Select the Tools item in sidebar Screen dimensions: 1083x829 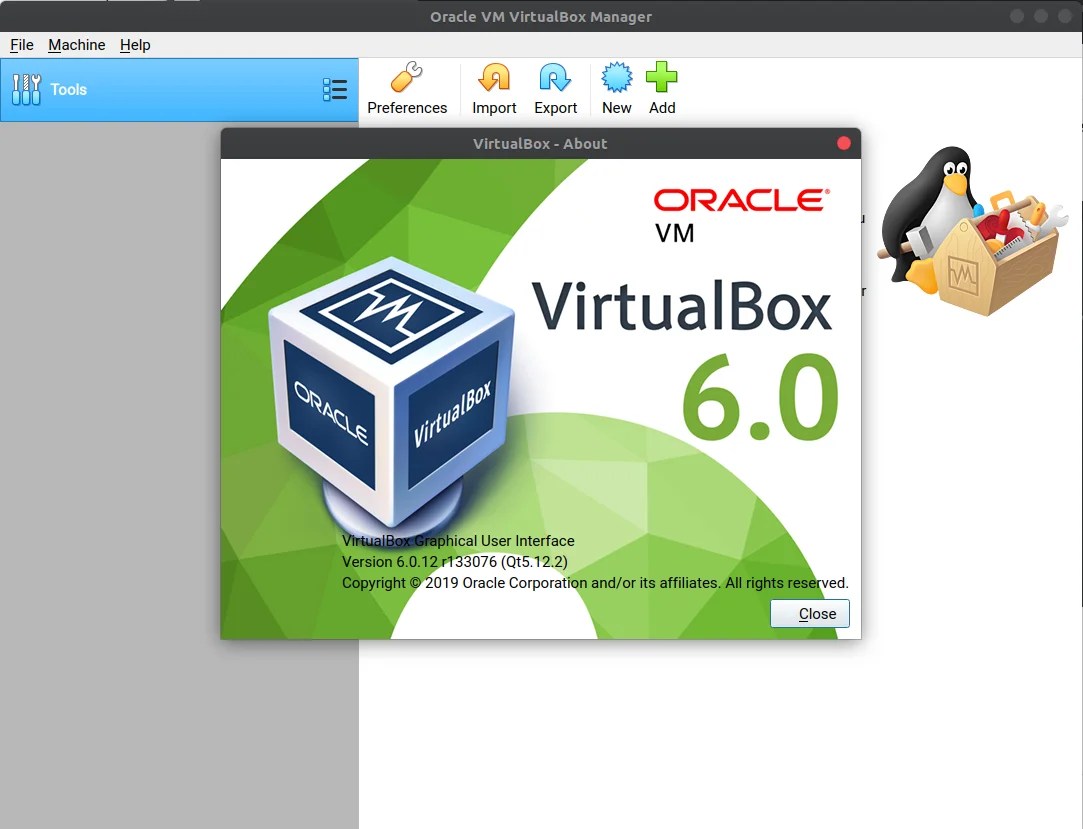click(179, 90)
